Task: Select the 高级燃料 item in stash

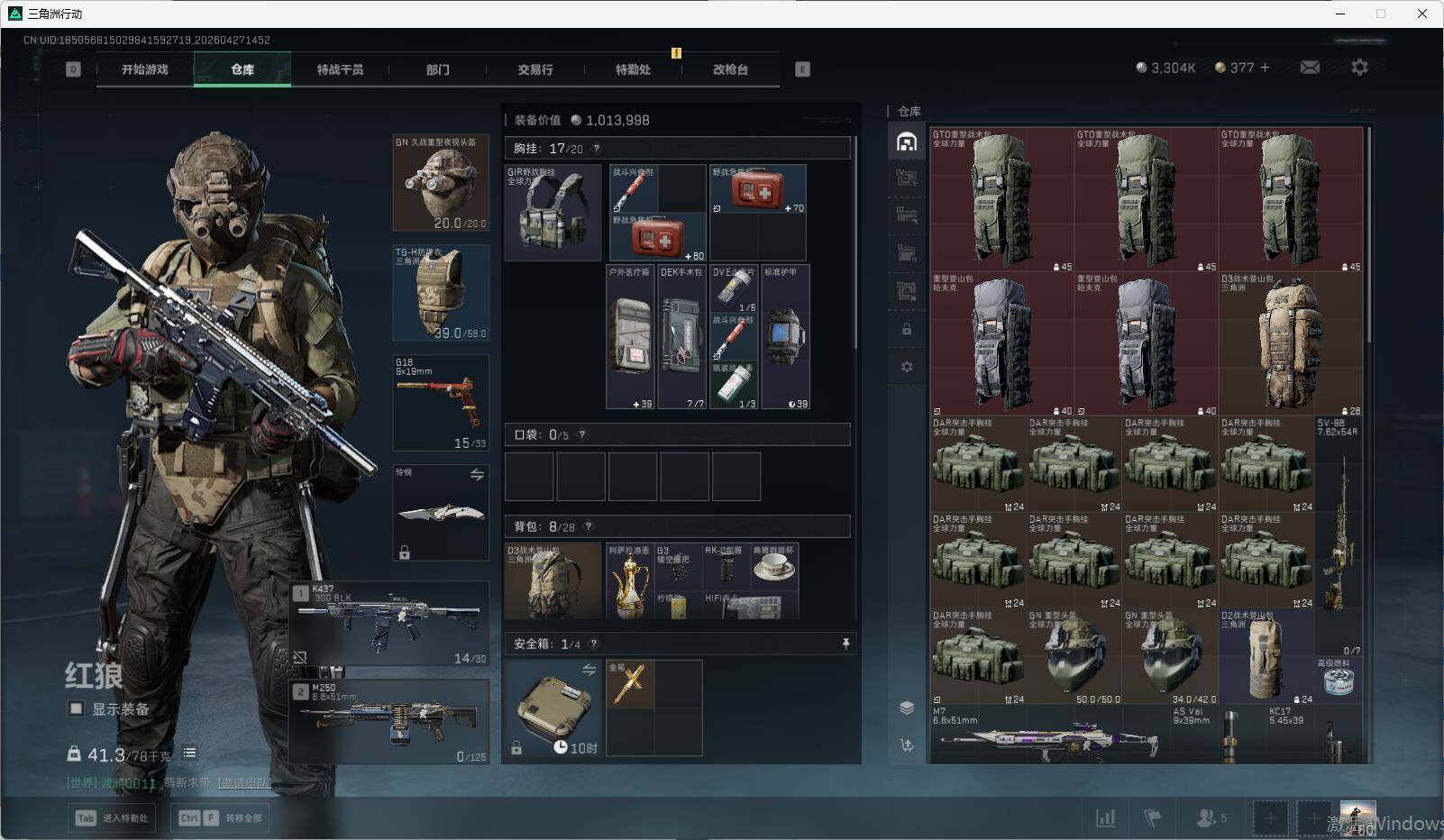Action: click(x=1339, y=680)
